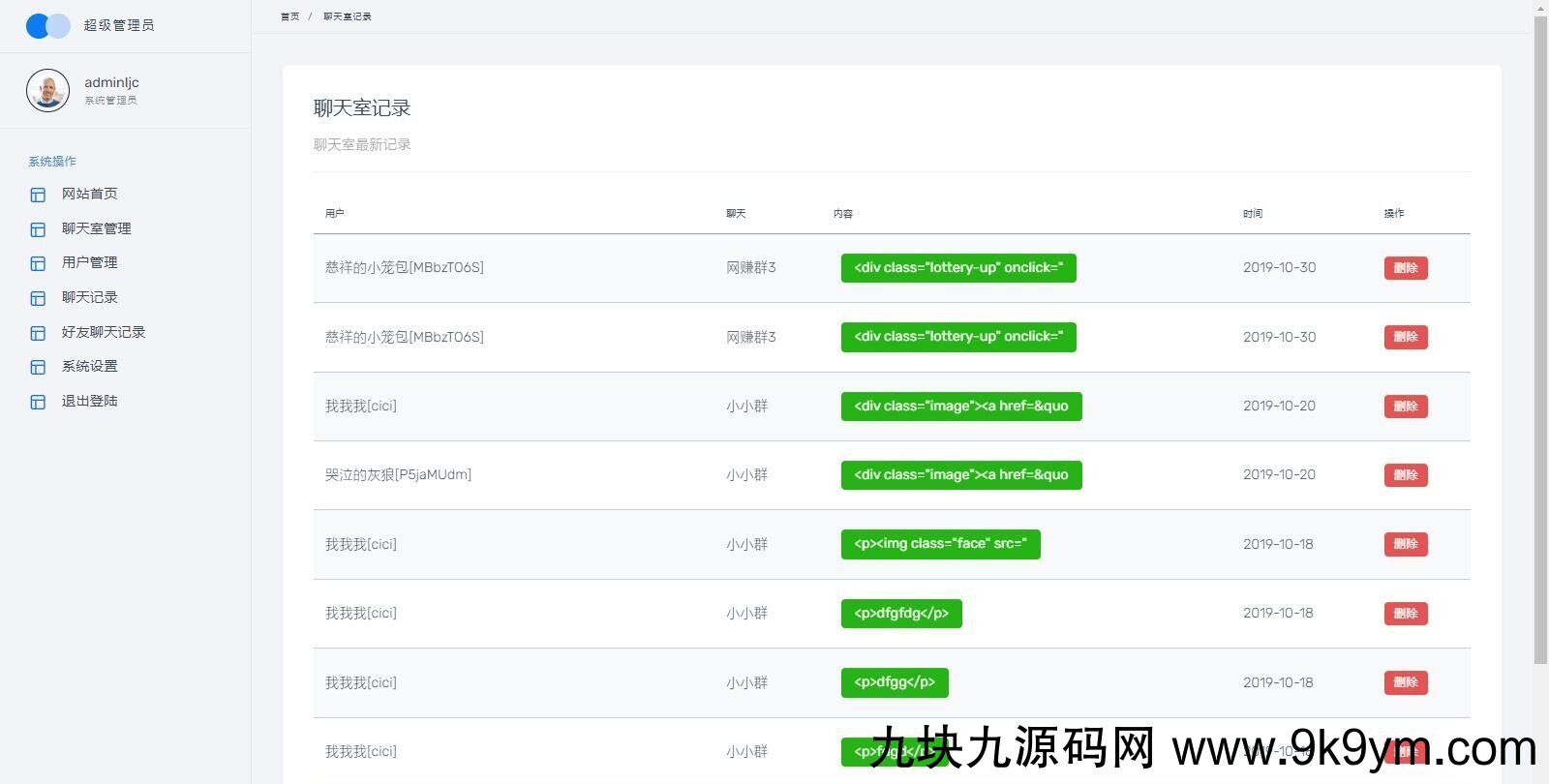Image resolution: width=1549 pixels, height=784 pixels.
Task: Click the icon next to 系统设置
Action: [x=38, y=367]
